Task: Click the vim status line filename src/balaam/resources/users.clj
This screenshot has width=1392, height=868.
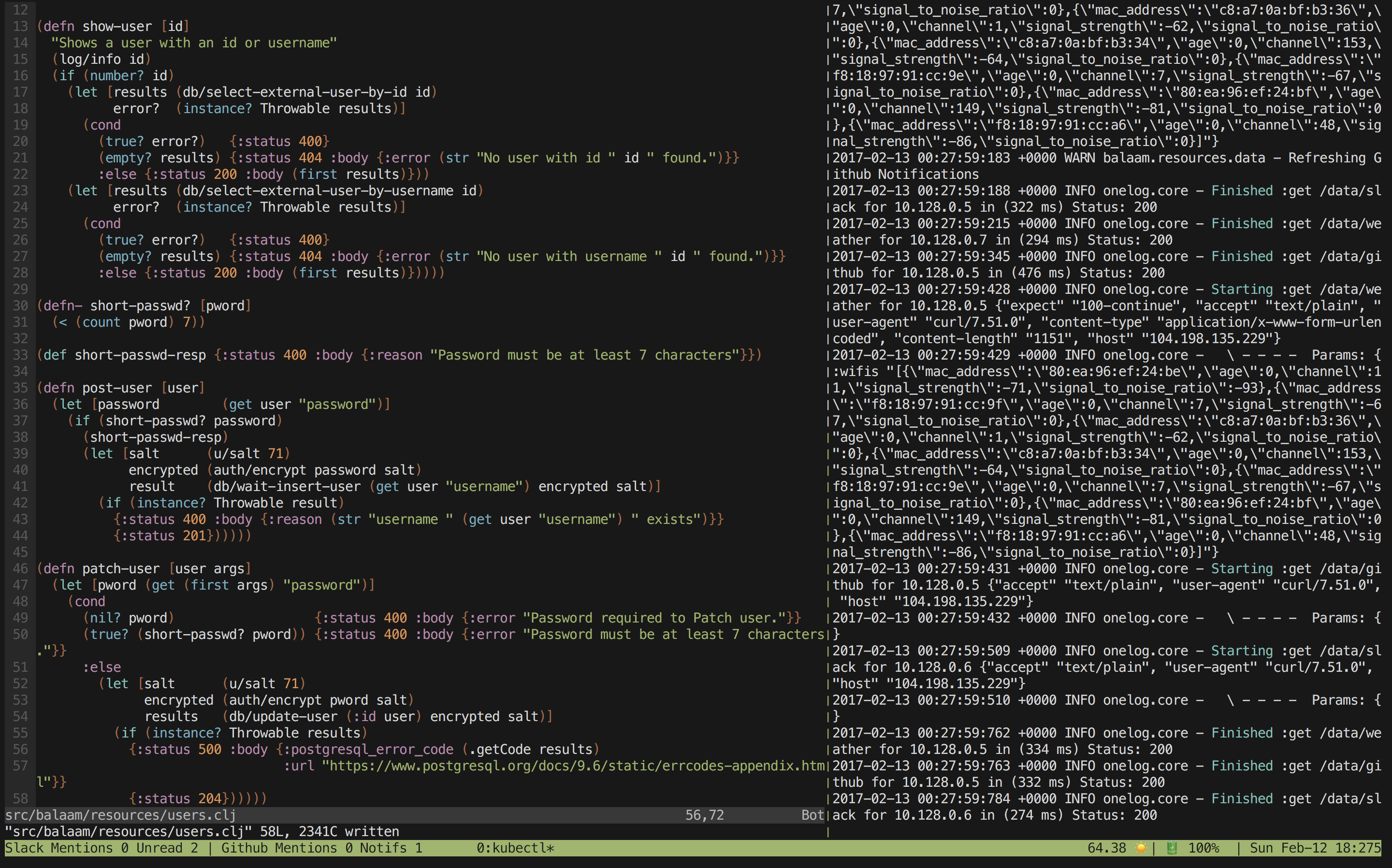Action: (x=120, y=815)
